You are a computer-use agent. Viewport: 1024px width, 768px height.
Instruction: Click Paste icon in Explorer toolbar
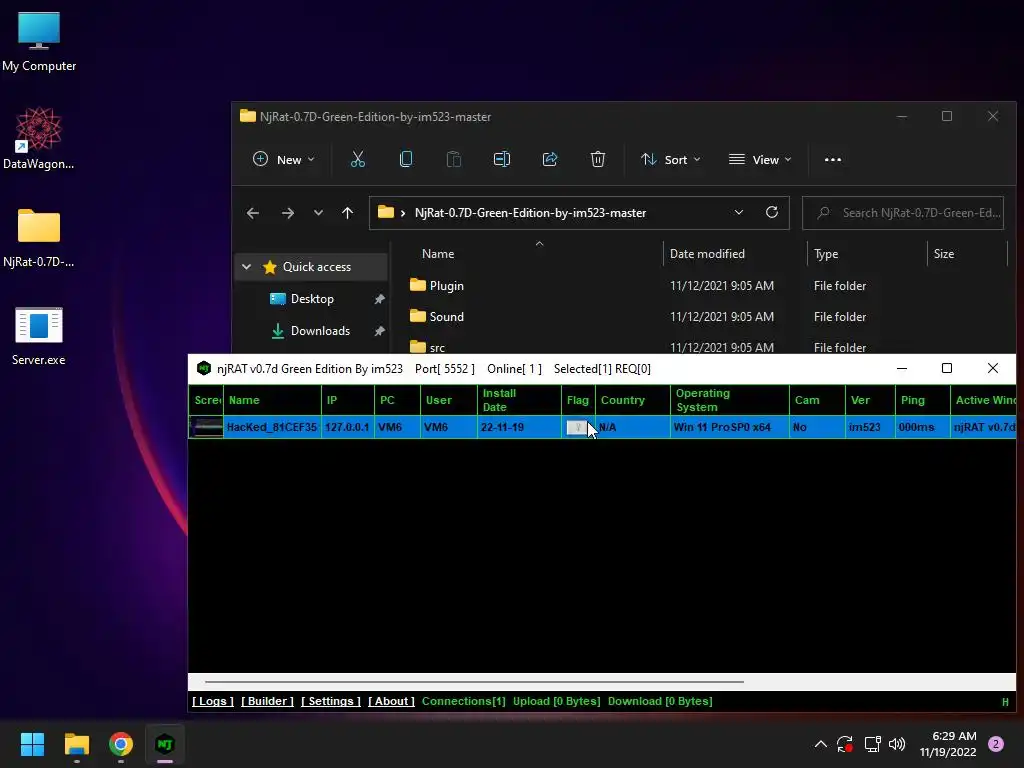[453, 159]
